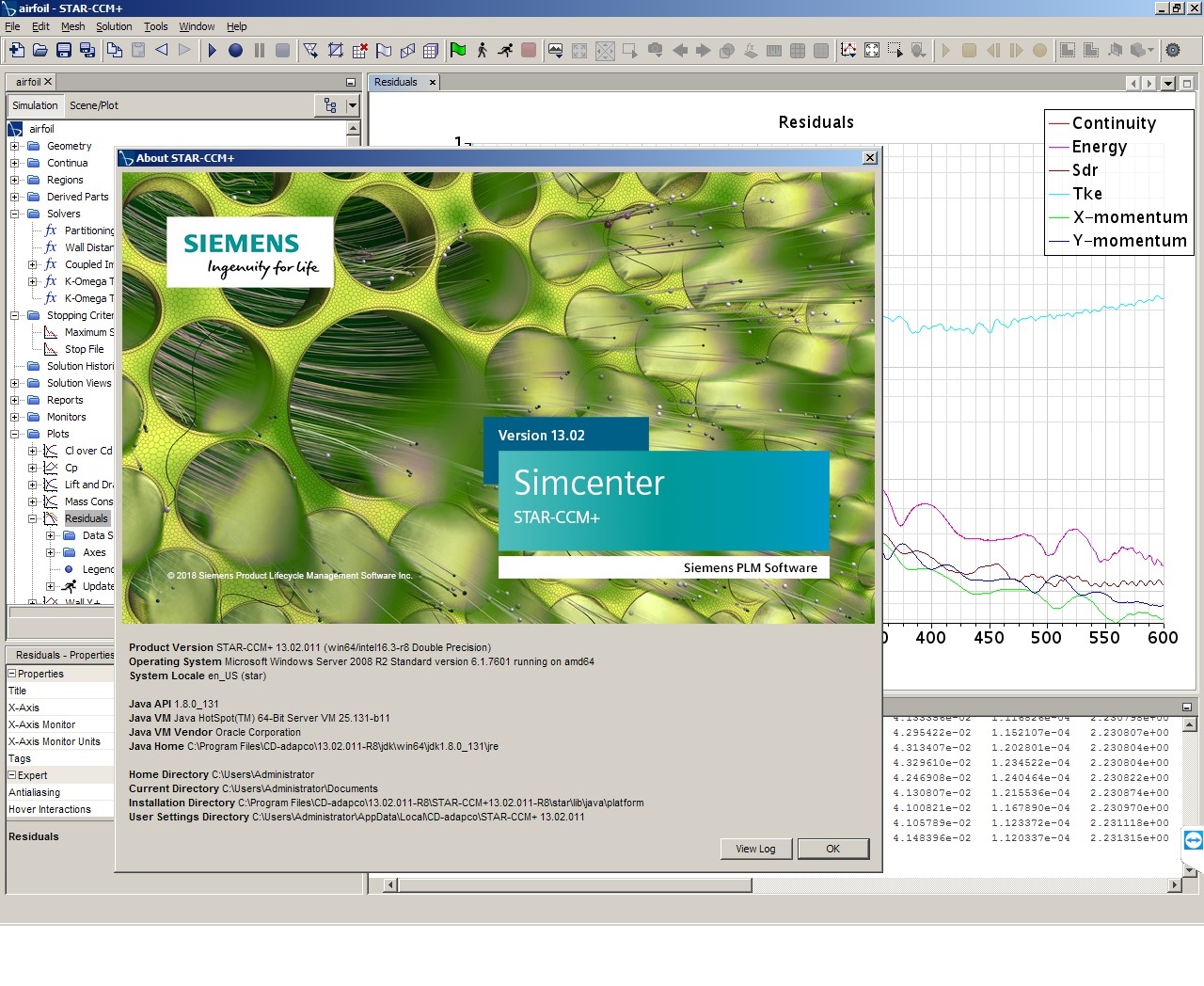The width and height of the screenshot is (1204, 986).
Task: Collapse the Solvers tree node
Action: [x=14, y=214]
